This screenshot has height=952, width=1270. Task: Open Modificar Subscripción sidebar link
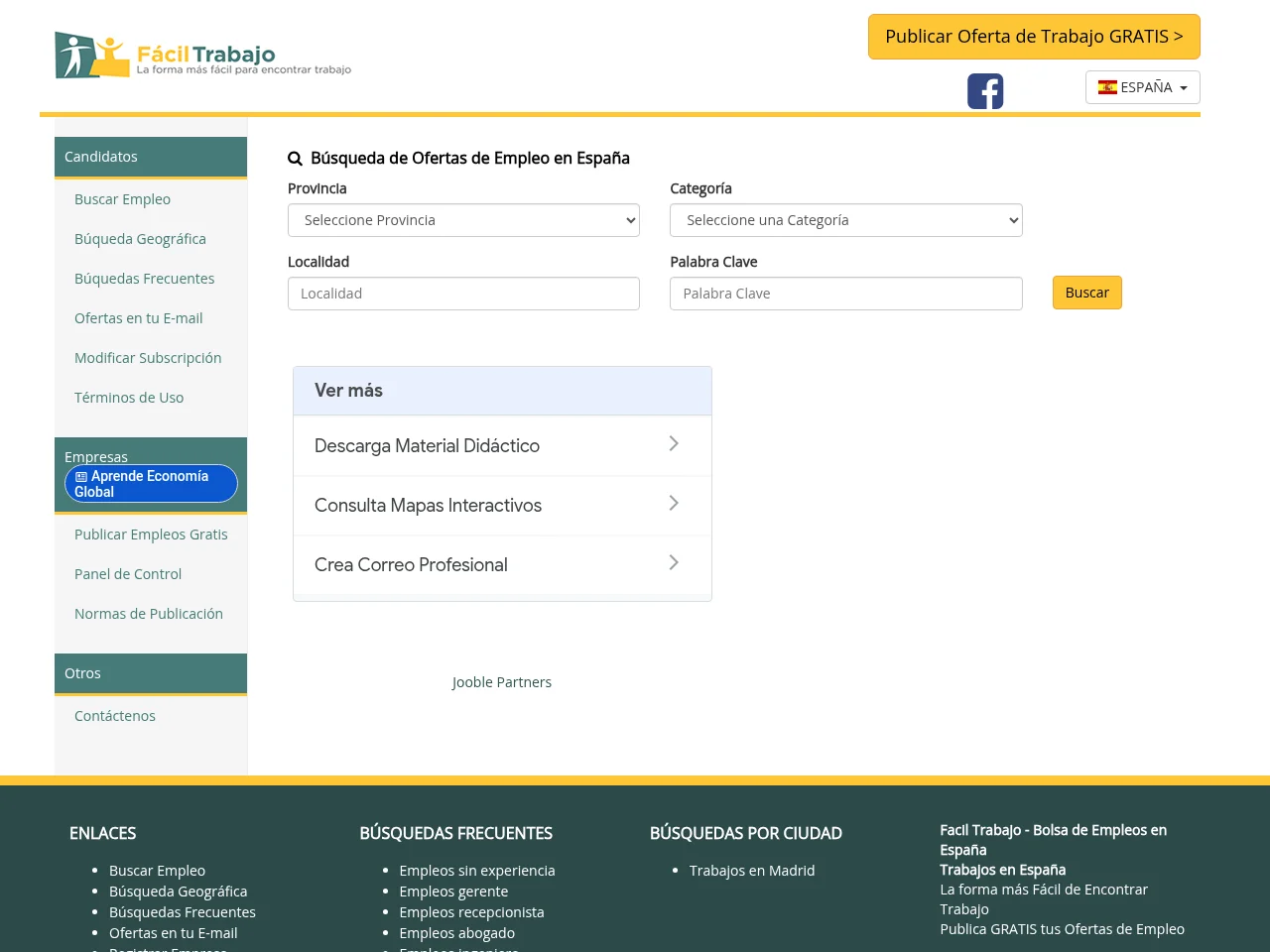pyautogui.click(x=148, y=358)
